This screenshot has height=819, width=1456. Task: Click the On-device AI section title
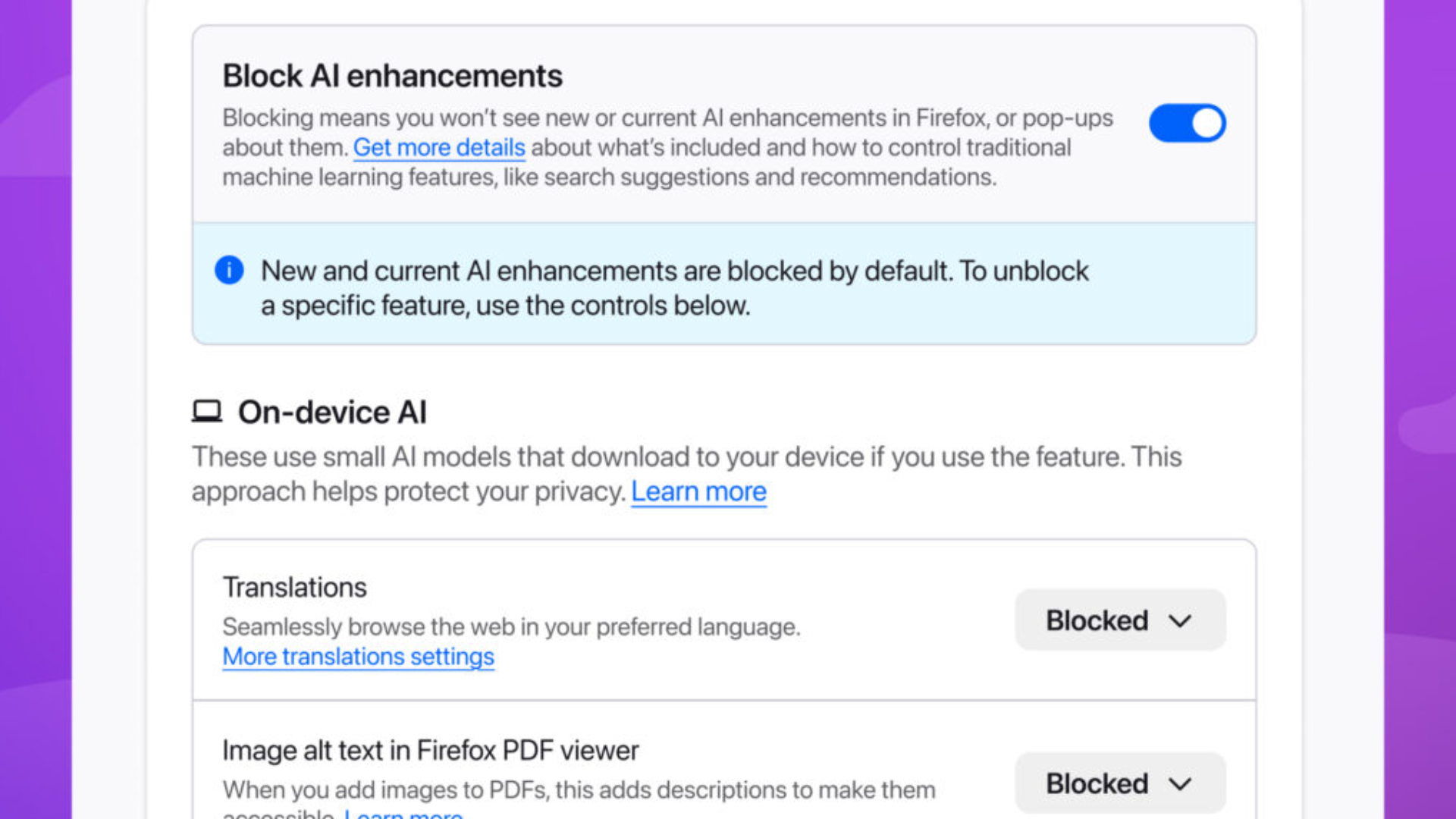(x=332, y=411)
